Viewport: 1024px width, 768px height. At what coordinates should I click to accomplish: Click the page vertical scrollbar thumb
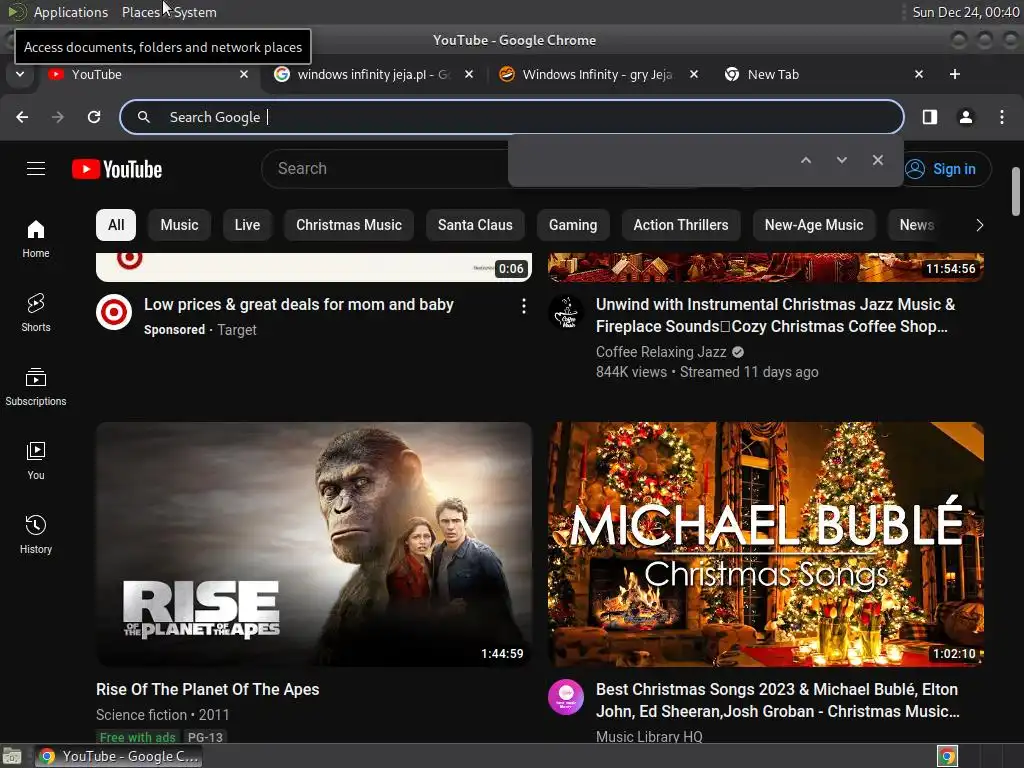point(1016,191)
